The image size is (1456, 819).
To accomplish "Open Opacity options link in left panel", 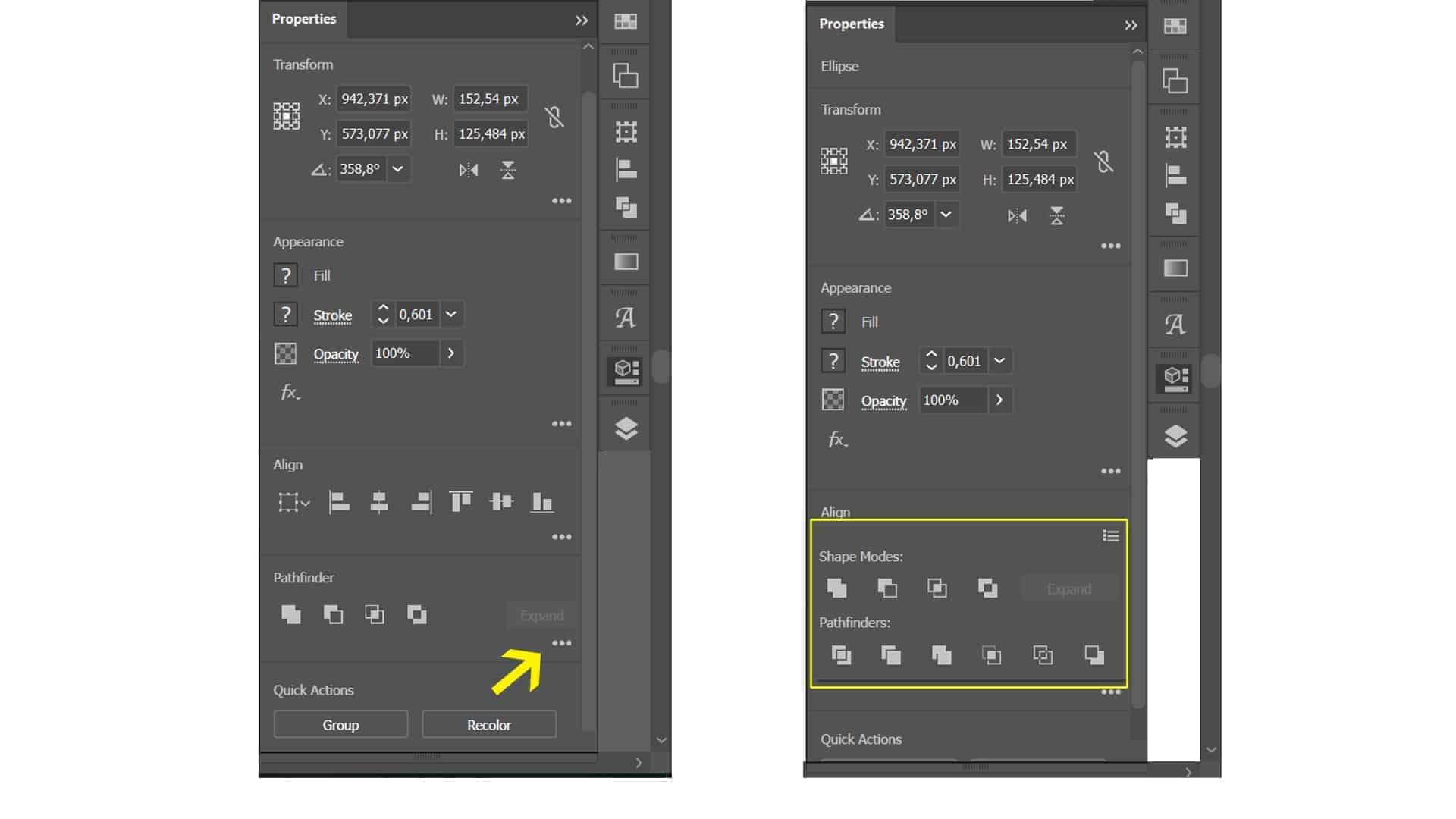I will tap(336, 354).
